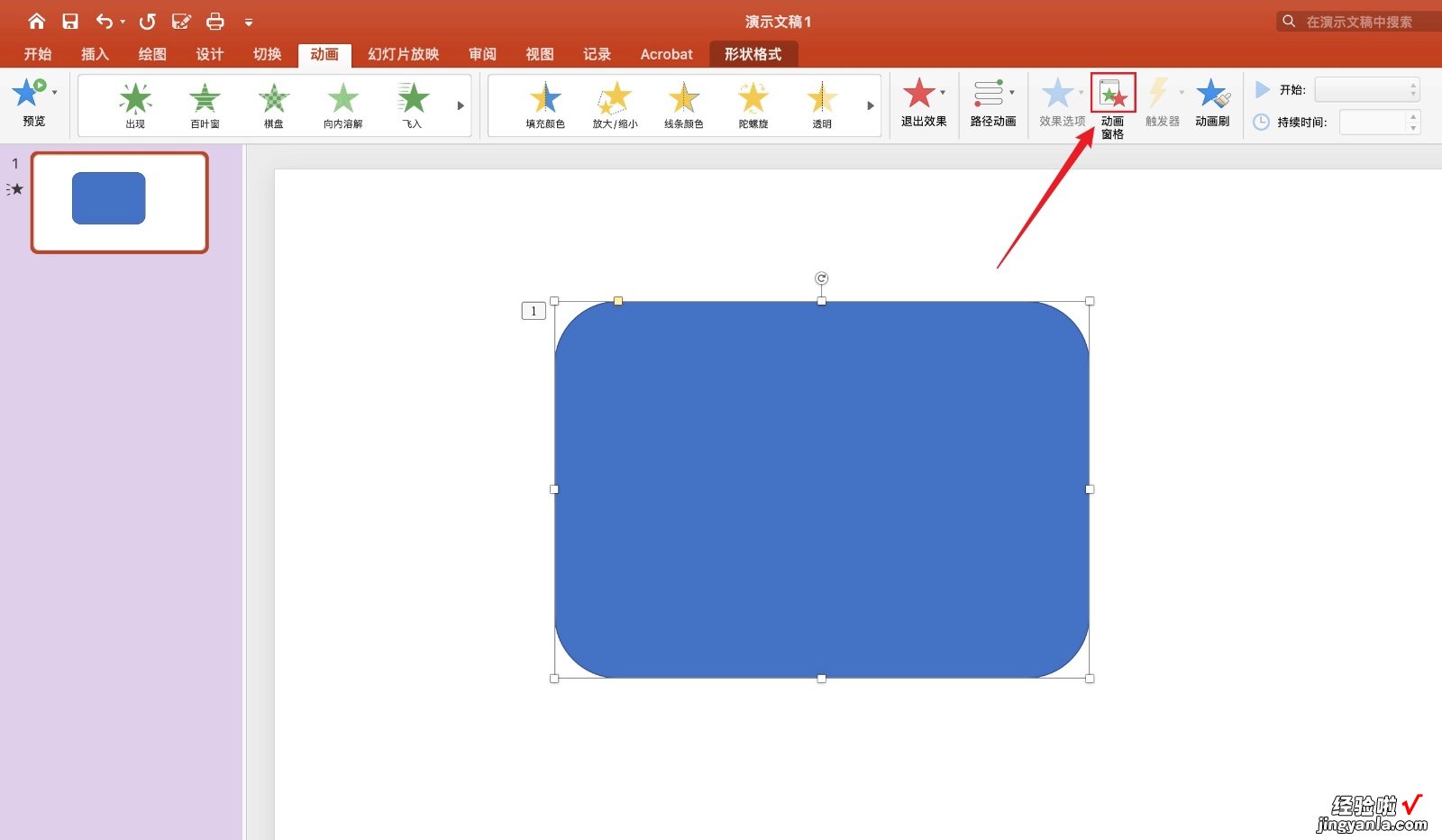Click the search field 在演示文稿中搜索
This screenshot has height=840, width=1442.
(1359, 22)
